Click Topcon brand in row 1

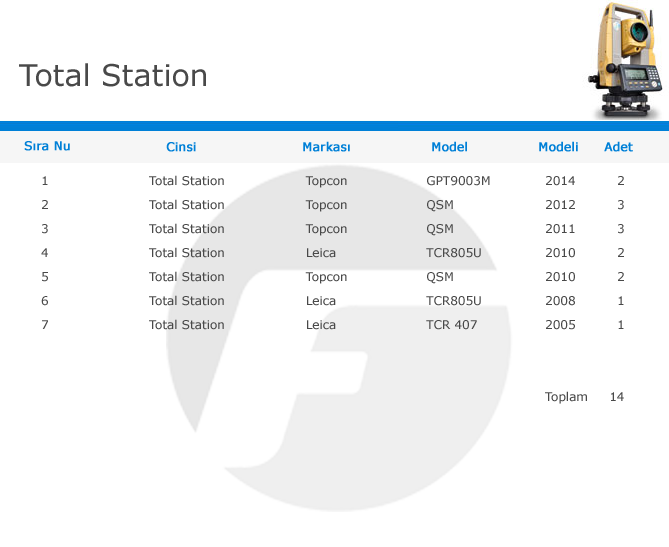click(x=326, y=181)
